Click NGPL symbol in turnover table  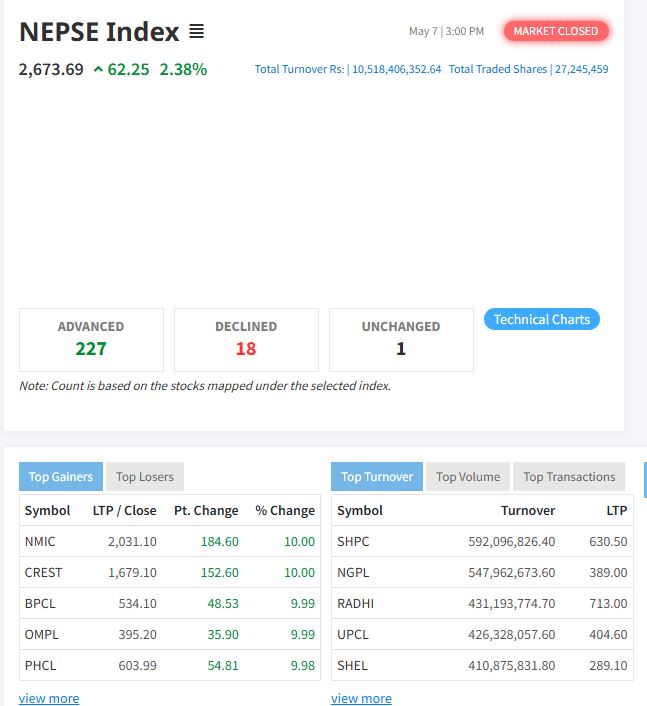[x=353, y=572]
